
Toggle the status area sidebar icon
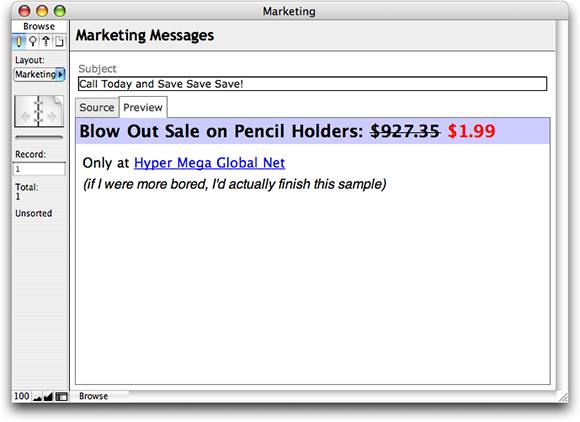tap(61, 397)
